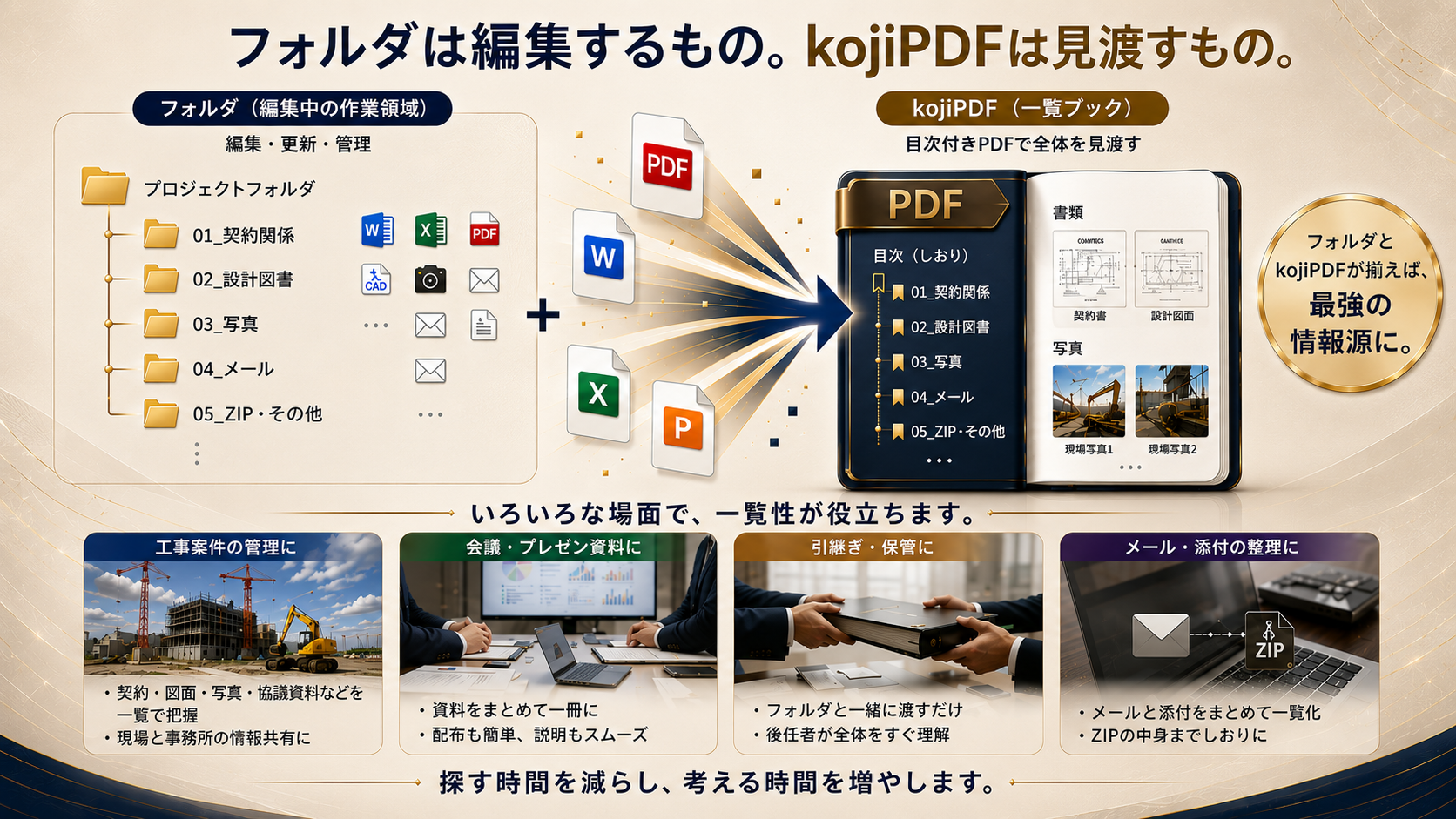Image resolution: width=1456 pixels, height=819 pixels.
Task: Click the small Word icon in 01_契約関係 row
Action: coord(377,231)
